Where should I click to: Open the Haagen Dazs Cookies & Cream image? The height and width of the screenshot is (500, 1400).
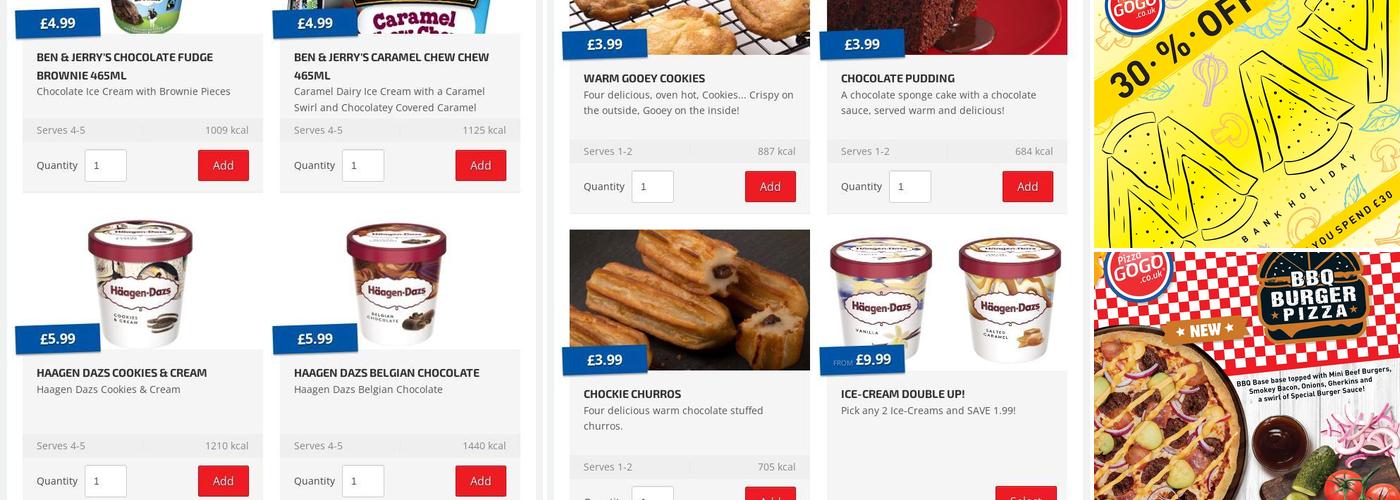(x=143, y=282)
